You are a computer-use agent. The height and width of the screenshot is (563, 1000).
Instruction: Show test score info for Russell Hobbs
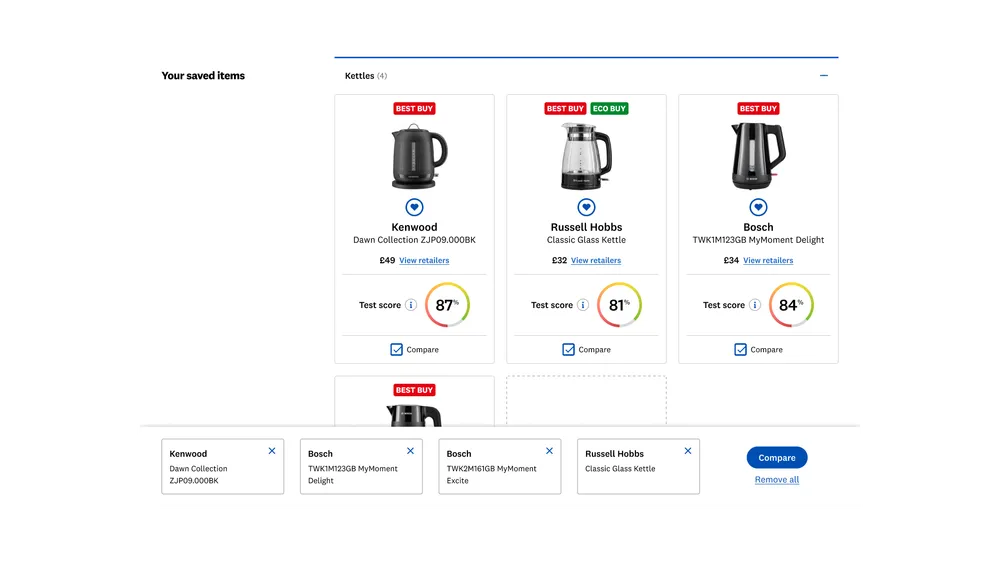(583, 305)
